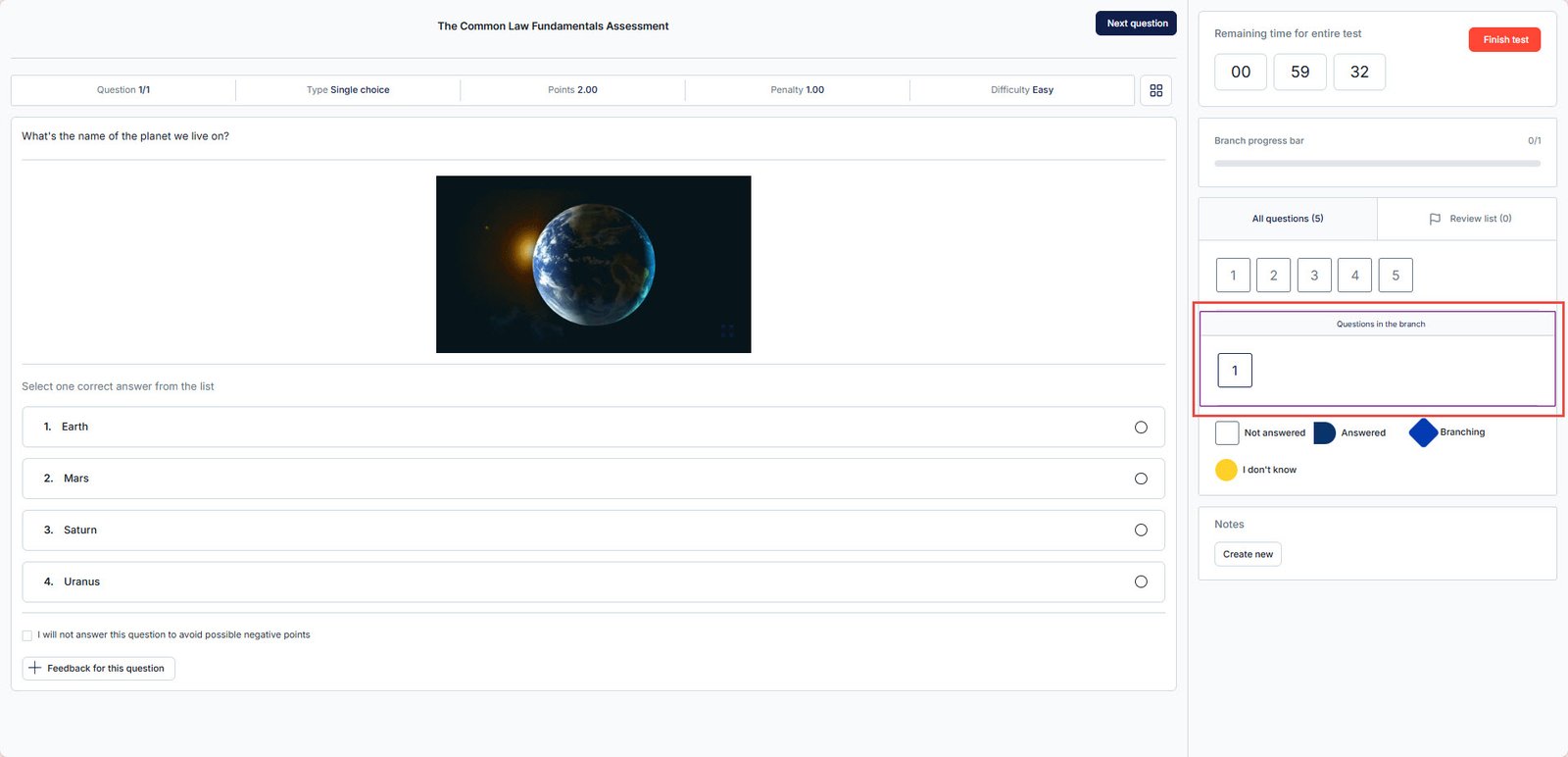Open the Review list (0) tab
The image size is (1568, 757).
point(1469,219)
